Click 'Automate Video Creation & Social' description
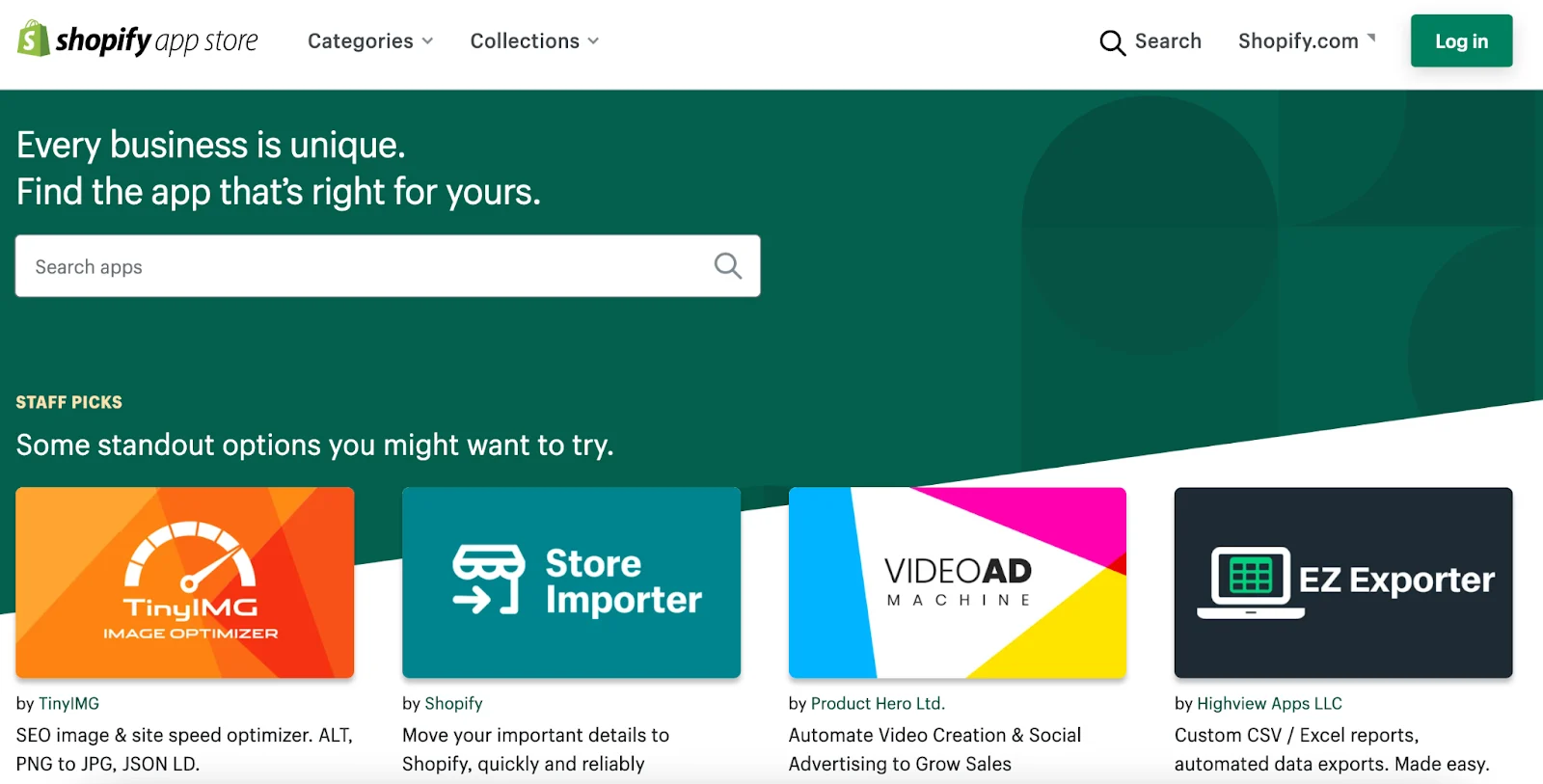The width and height of the screenshot is (1543, 784). (x=934, y=749)
